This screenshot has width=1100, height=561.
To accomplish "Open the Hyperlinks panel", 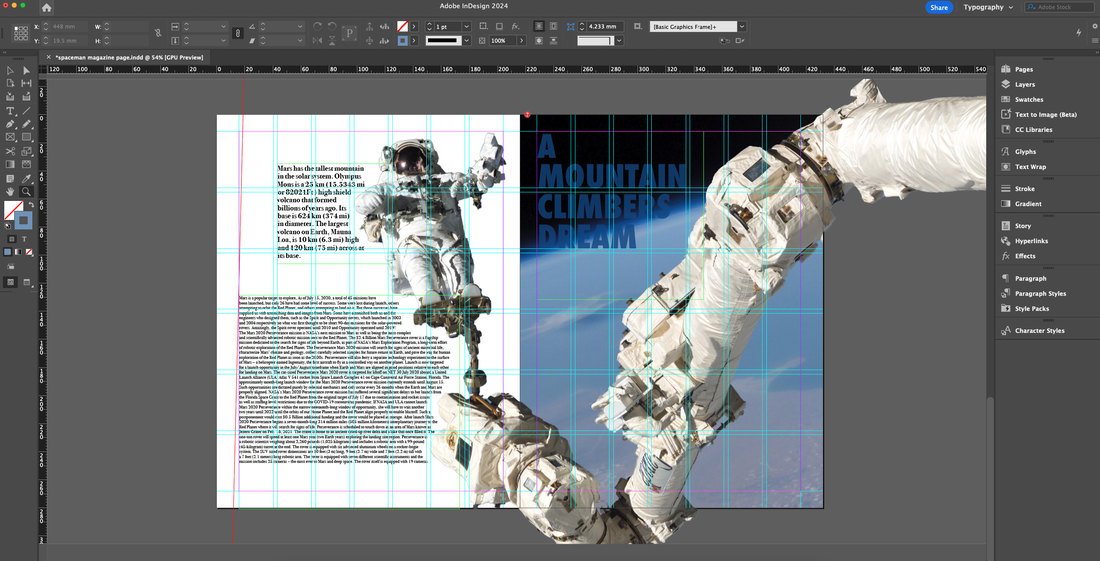I will [1031, 241].
